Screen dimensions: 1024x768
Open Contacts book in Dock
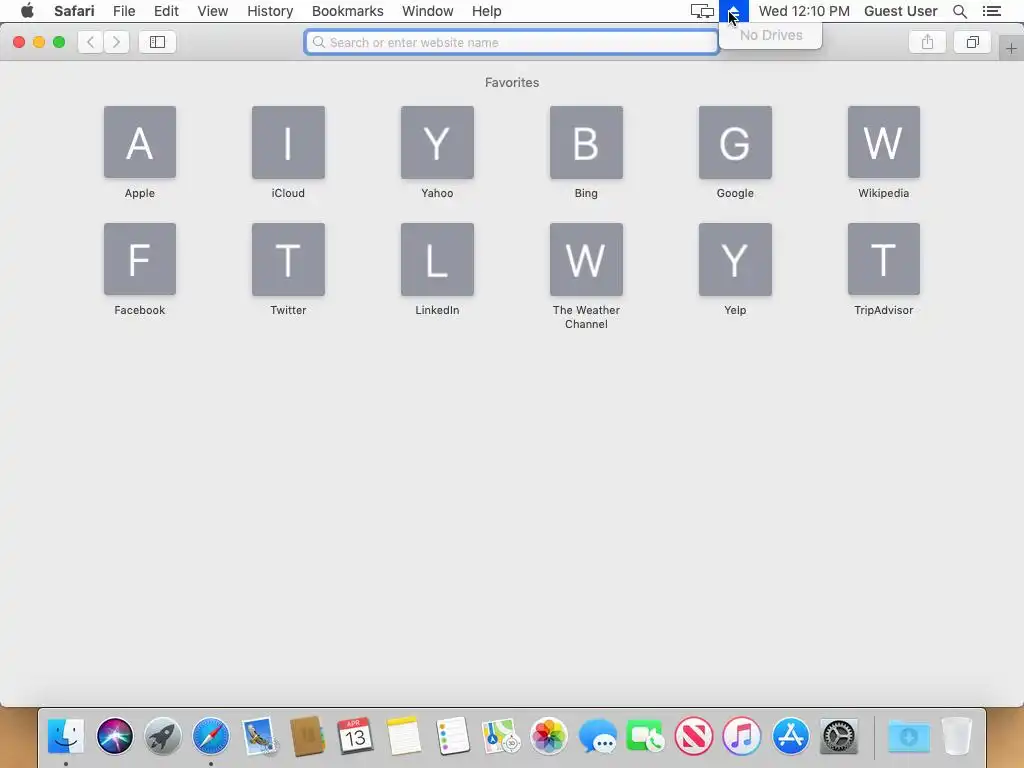(307, 736)
